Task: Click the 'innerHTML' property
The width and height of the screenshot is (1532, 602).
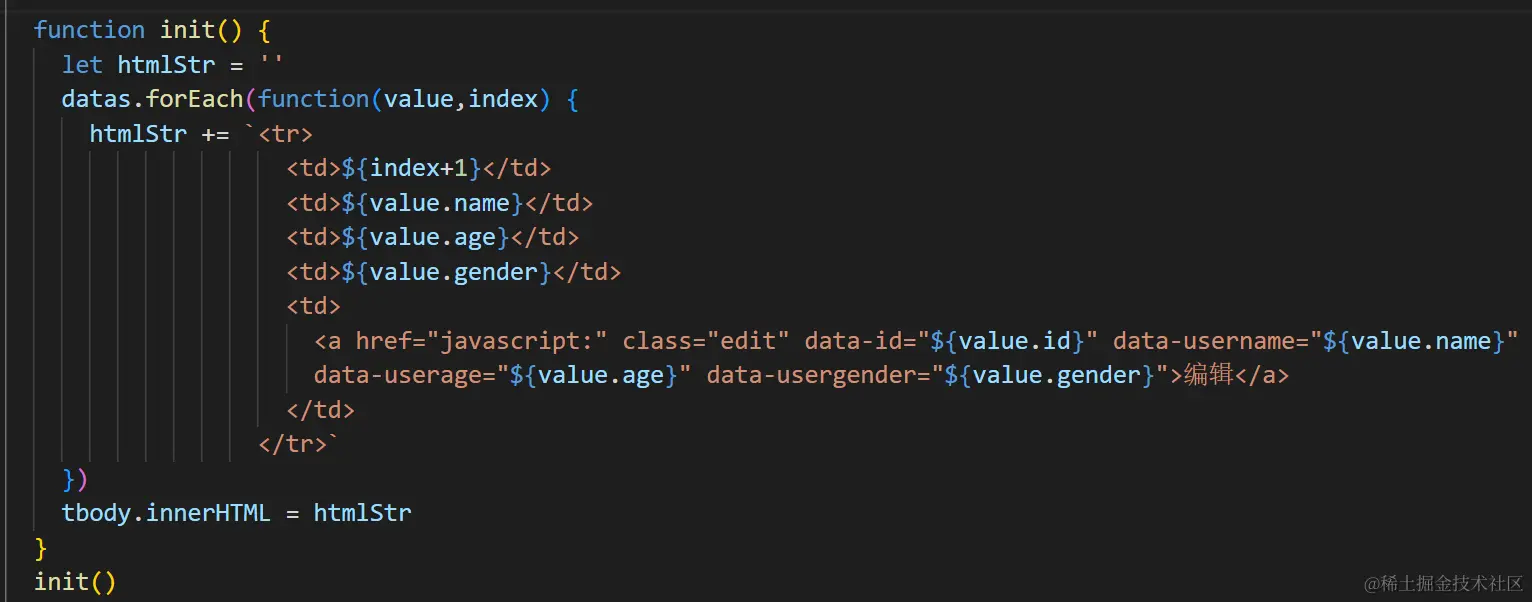Action: 209,513
